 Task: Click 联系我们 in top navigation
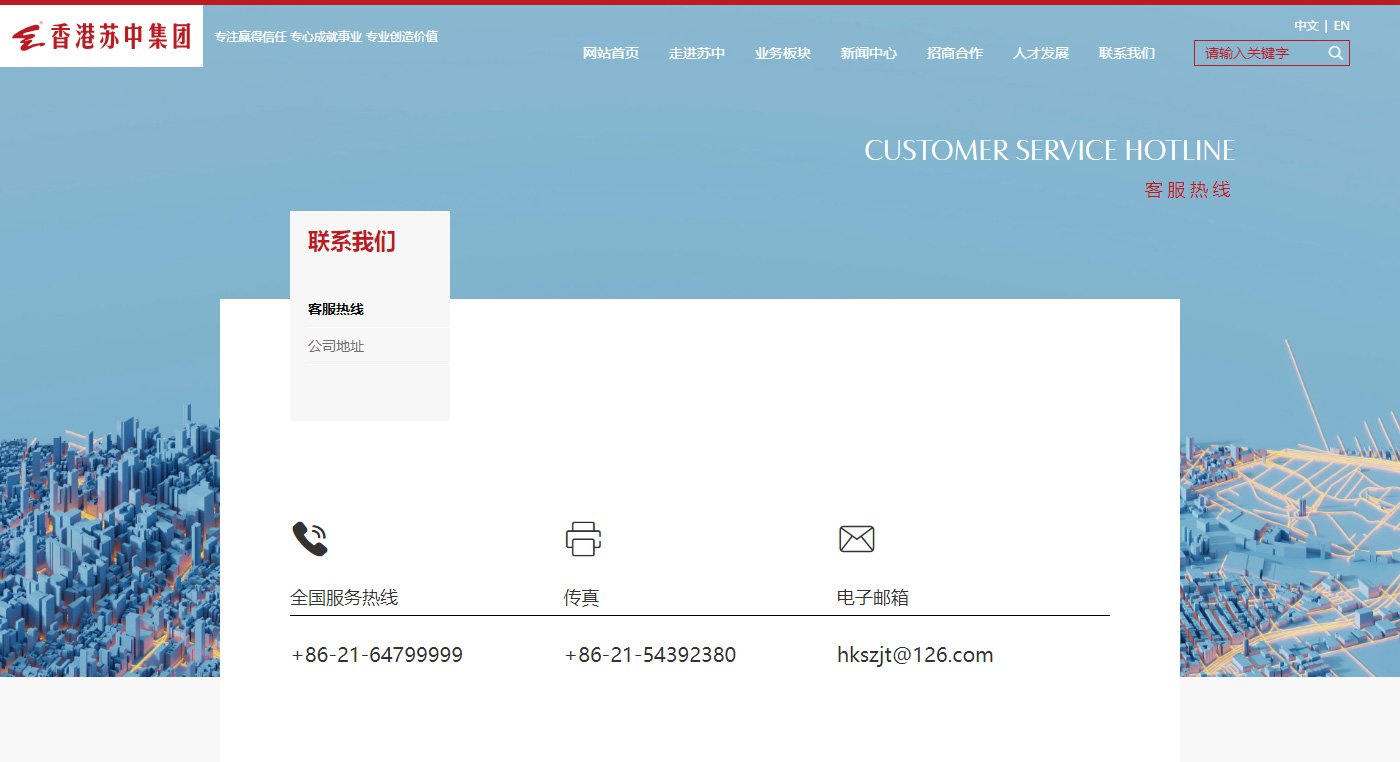[1126, 53]
